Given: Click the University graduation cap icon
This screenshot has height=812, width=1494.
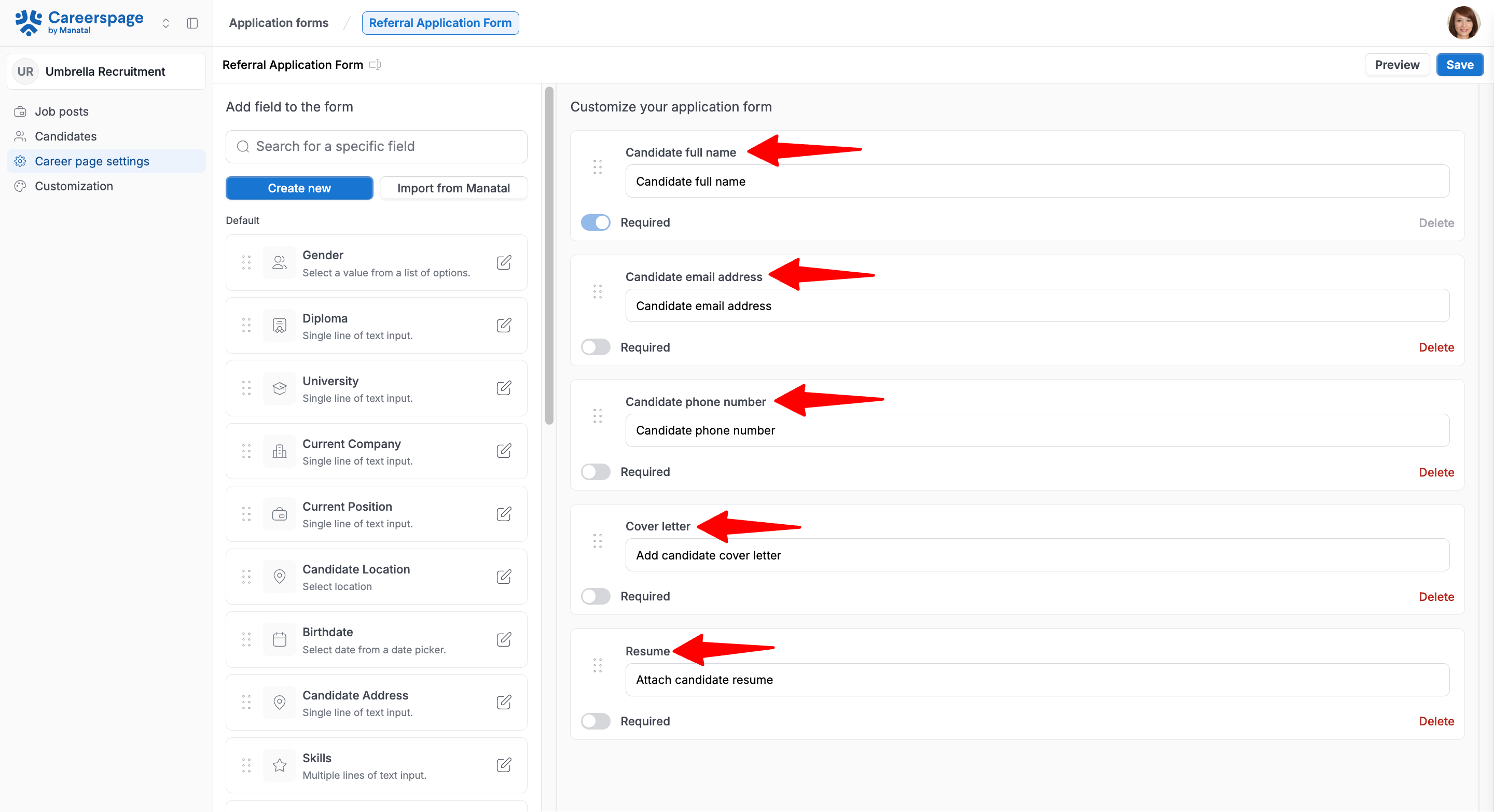Looking at the screenshot, I should (x=280, y=388).
